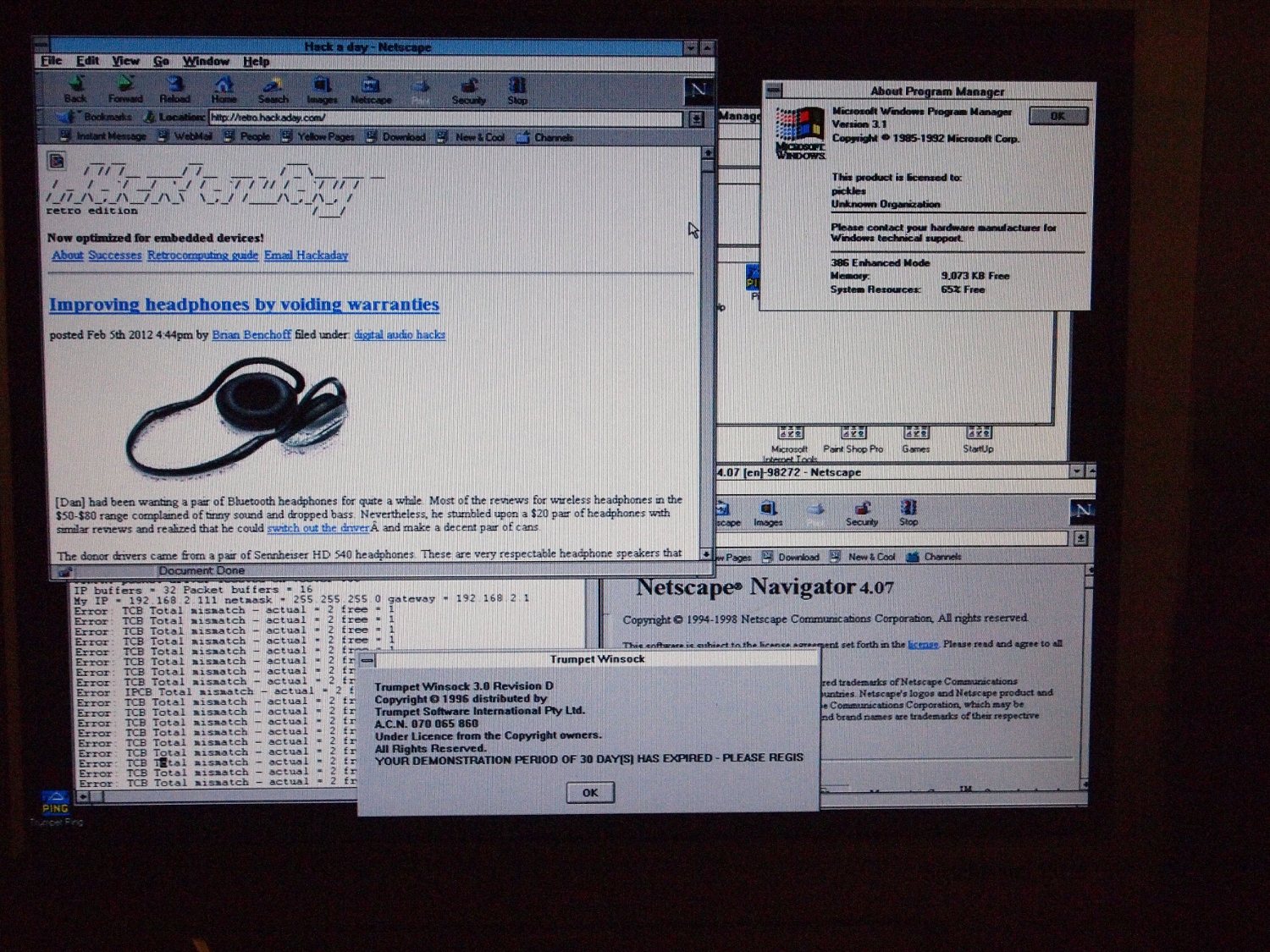Click the Stop icon in front Netscape toolbar
Screen dimensions: 1270x952
[517, 88]
